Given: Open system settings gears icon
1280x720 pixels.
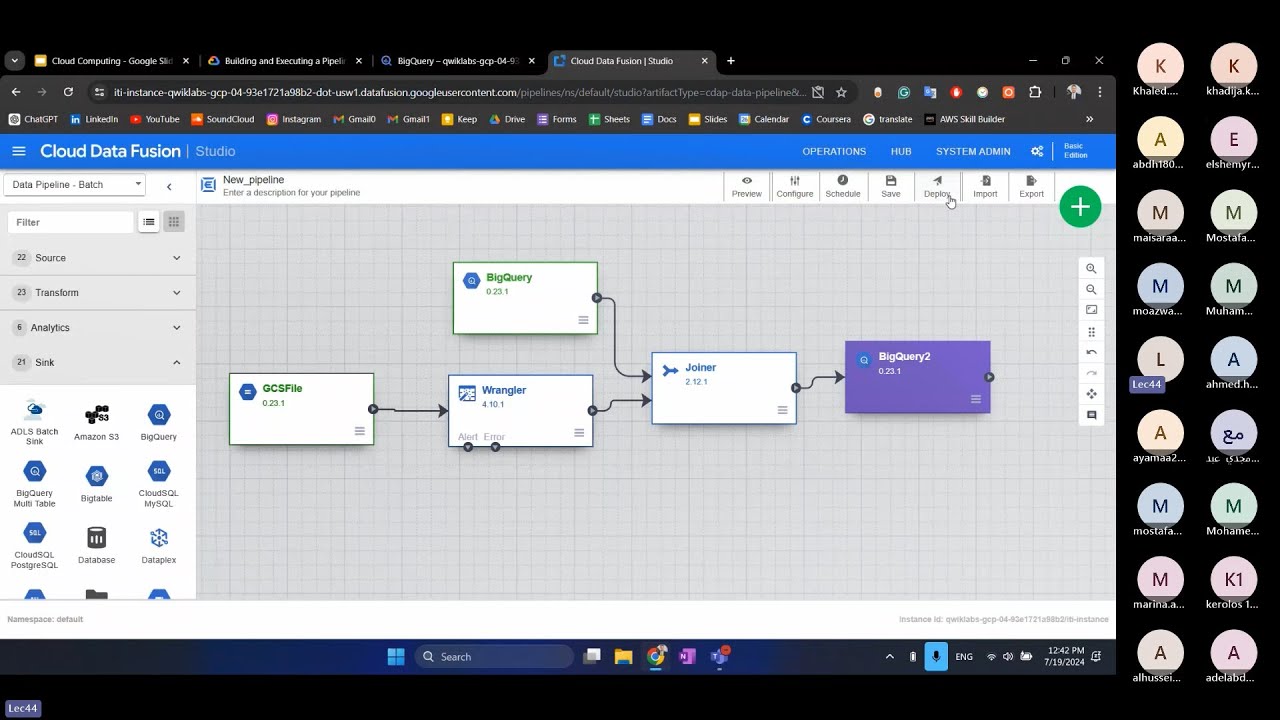Looking at the screenshot, I should [x=1037, y=151].
